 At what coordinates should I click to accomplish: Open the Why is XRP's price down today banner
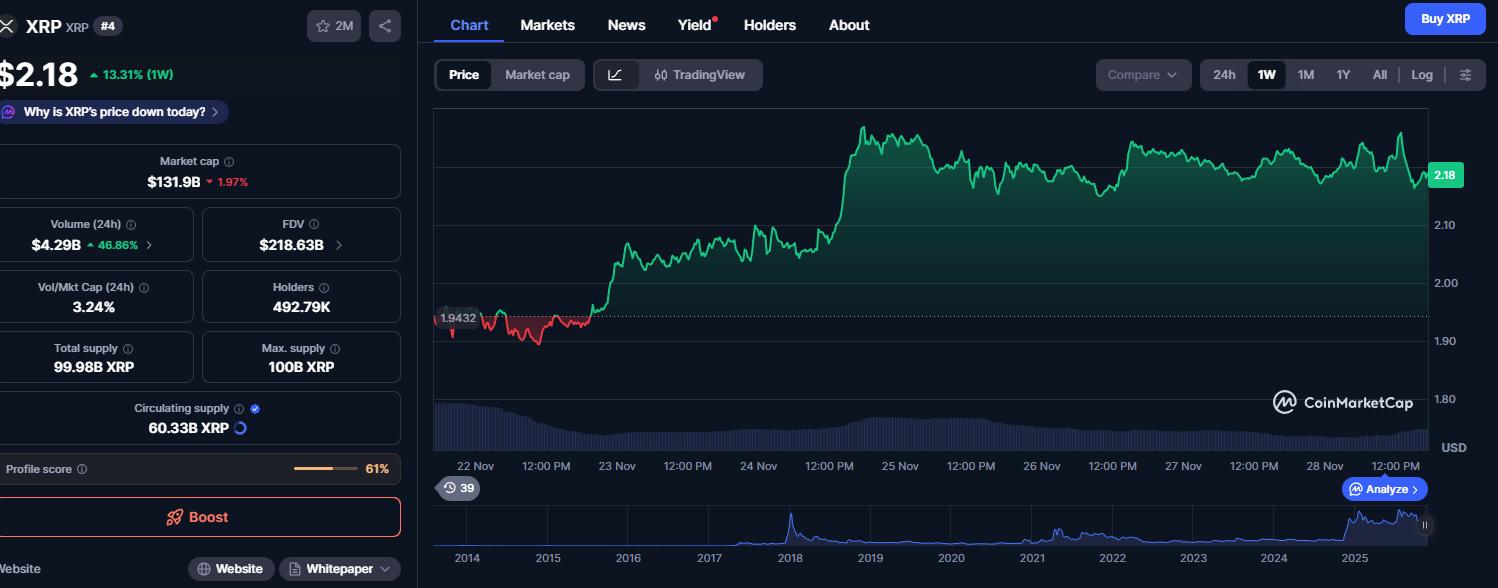pyautogui.click(x=110, y=111)
